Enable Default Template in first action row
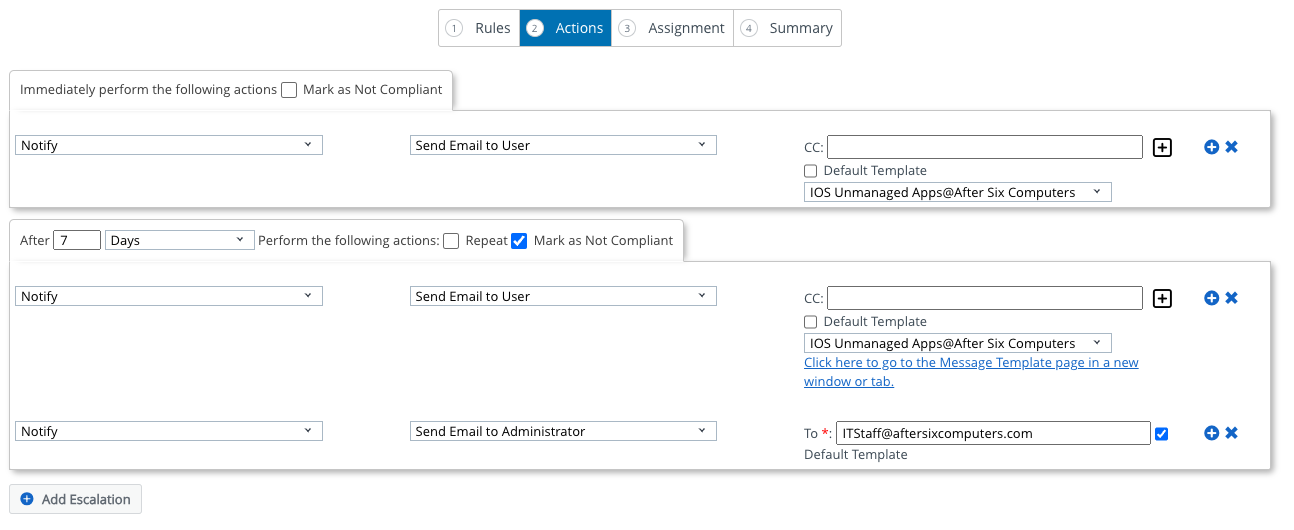The image size is (1294, 530). click(x=811, y=171)
